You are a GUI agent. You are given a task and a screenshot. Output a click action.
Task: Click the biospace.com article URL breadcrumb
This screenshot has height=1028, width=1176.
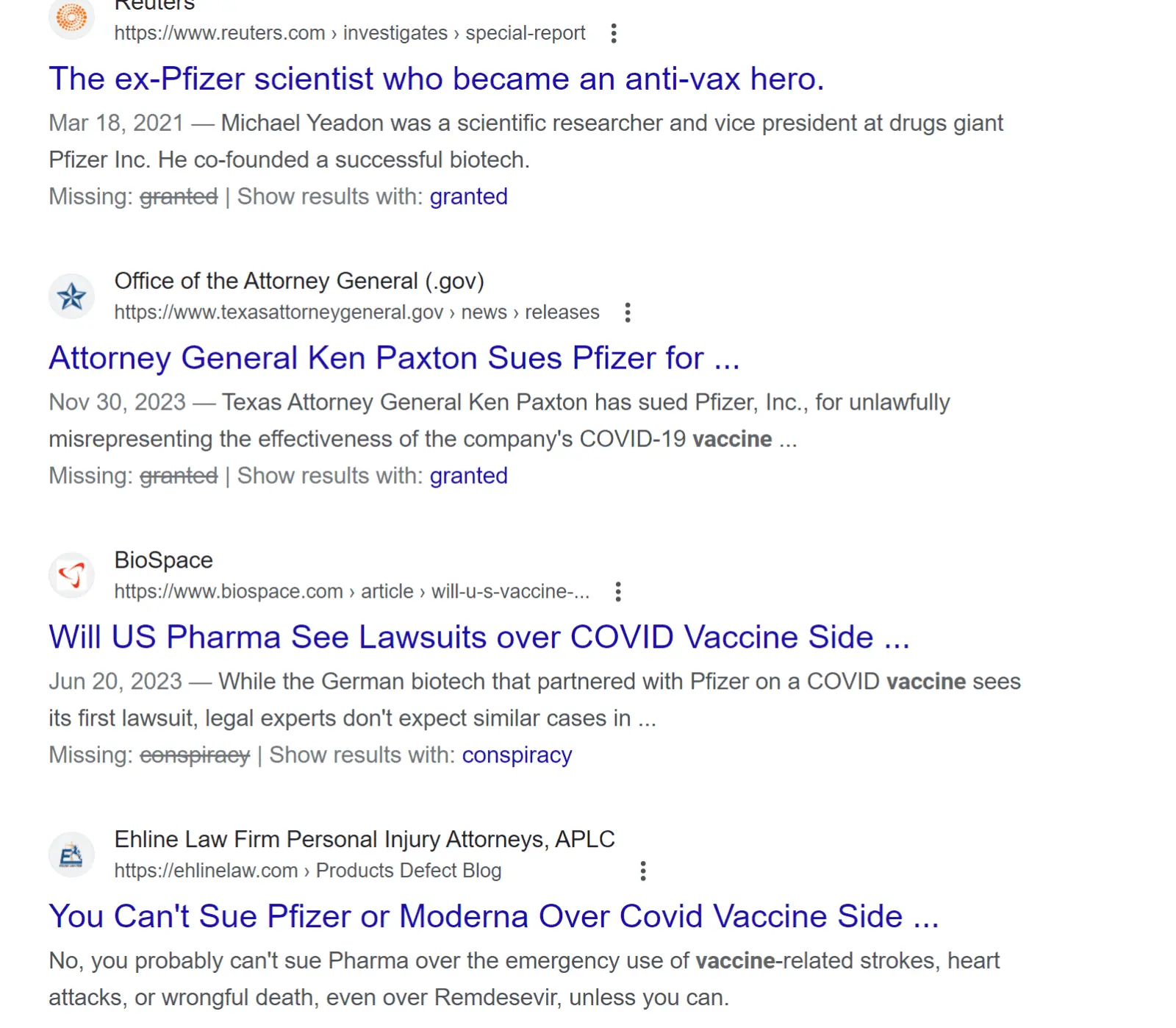point(351,592)
